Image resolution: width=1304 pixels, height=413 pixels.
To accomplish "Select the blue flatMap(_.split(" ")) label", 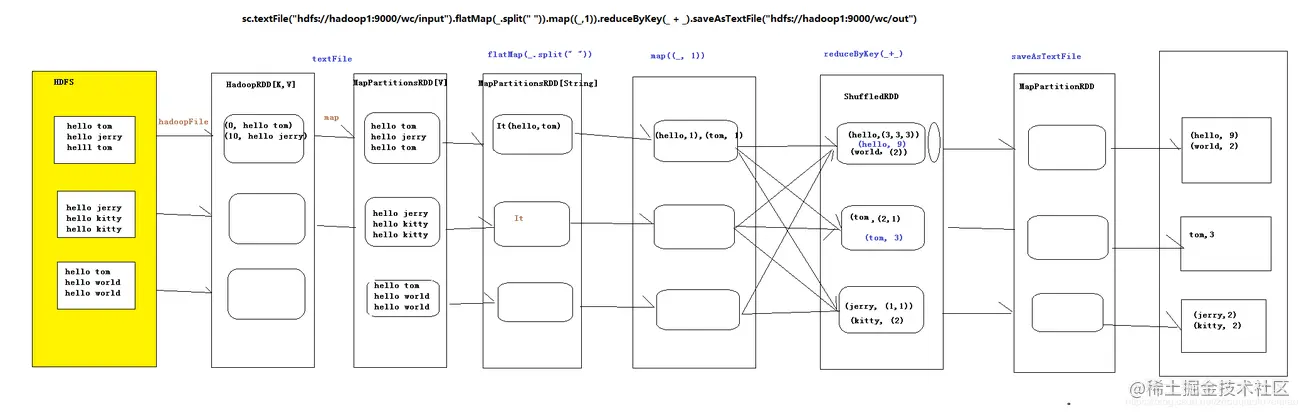I will click(x=540, y=53).
